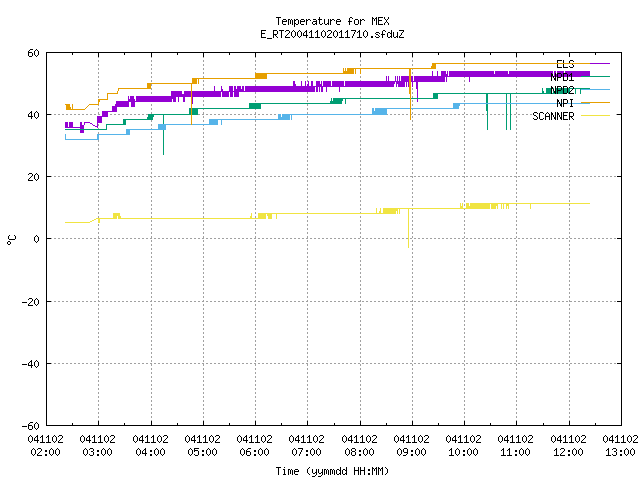Click the purple ELS legend line sample

[596, 64]
